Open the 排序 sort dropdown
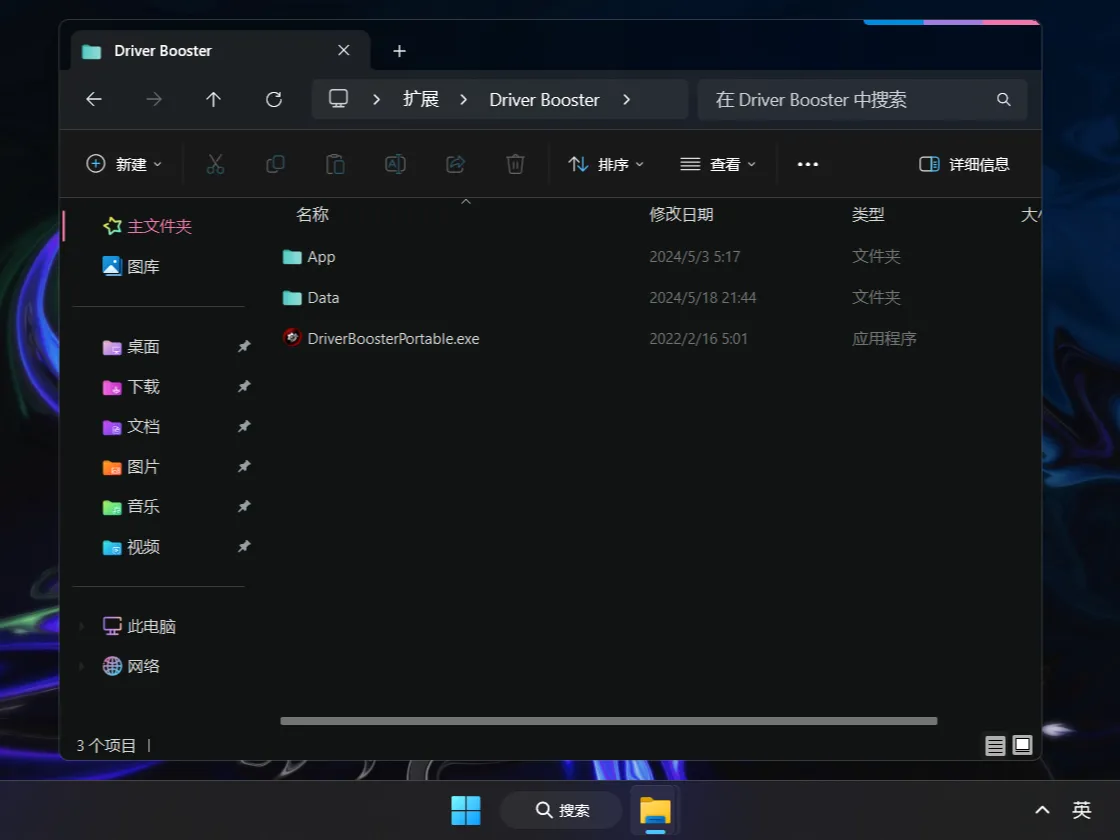 [x=606, y=164]
